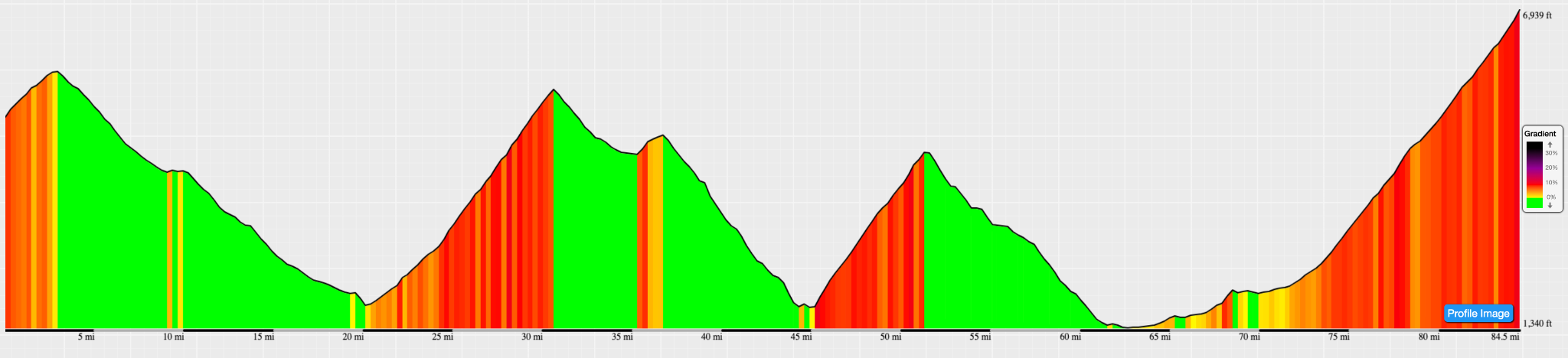Click the 25 mi distance label

pos(443,337)
